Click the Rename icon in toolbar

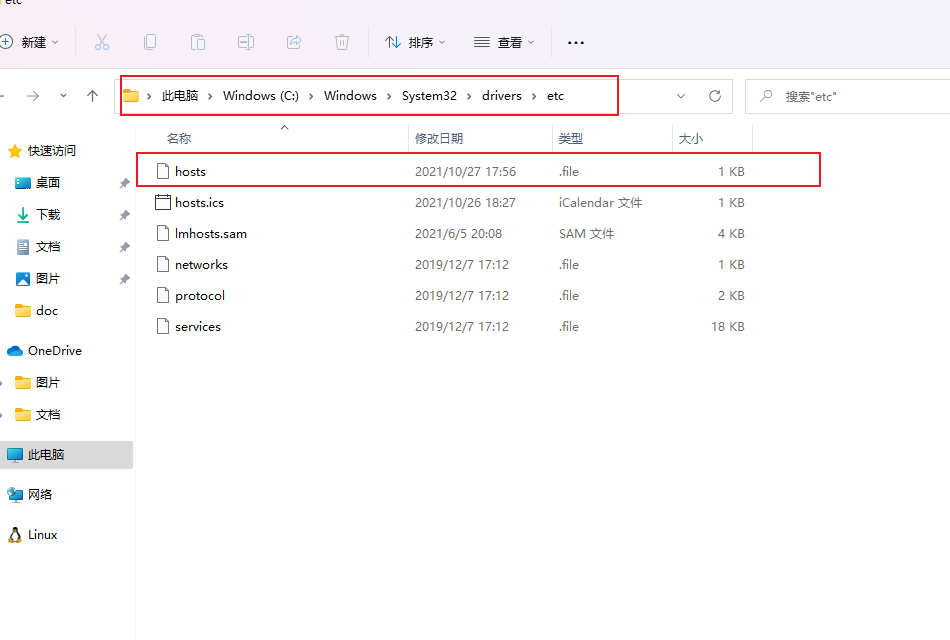point(245,42)
